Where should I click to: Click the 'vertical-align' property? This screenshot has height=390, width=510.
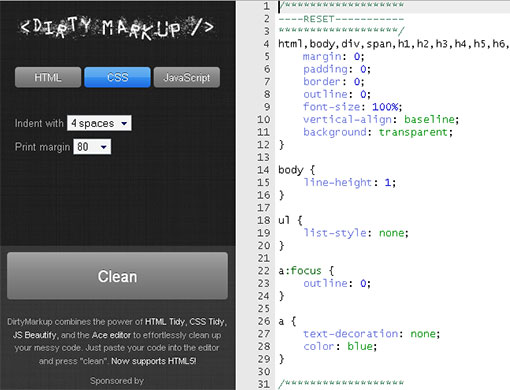[347, 119]
